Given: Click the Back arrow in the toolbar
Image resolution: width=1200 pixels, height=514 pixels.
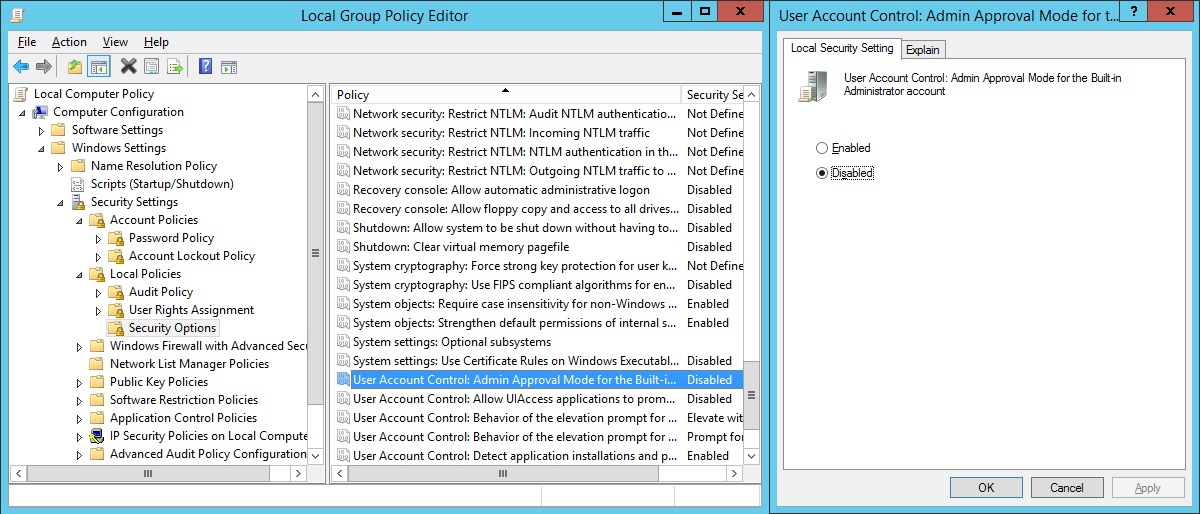Looking at the screenshot, I should [21, 67].
